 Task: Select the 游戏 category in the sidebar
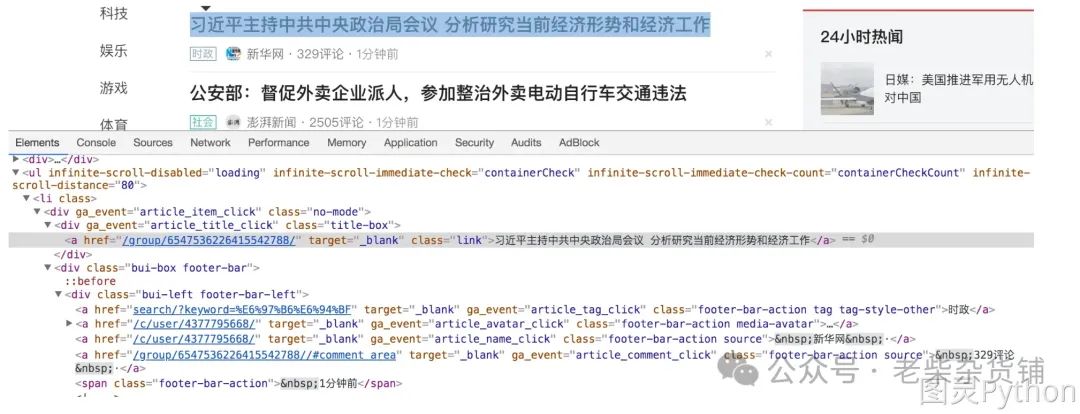pos(114,87)
